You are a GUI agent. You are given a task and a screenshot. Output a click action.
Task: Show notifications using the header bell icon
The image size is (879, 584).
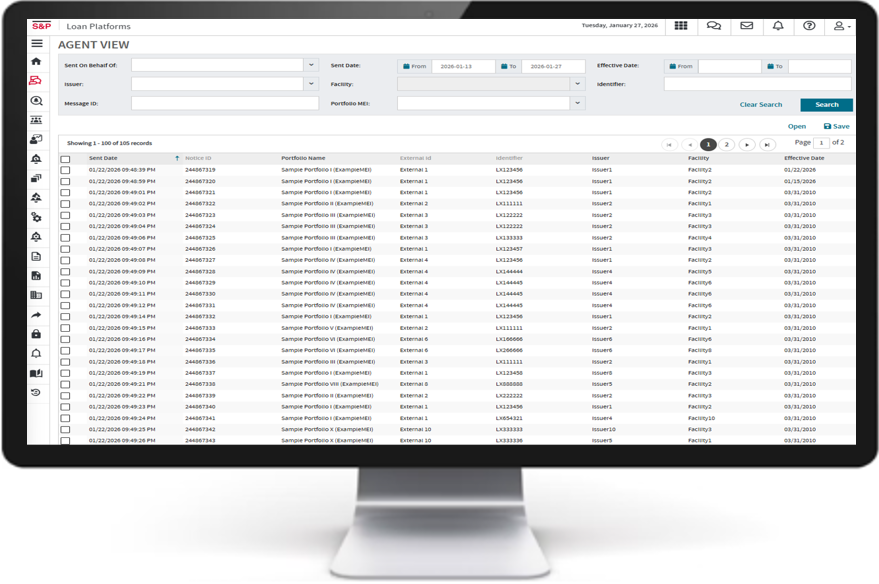click(778, 26)
